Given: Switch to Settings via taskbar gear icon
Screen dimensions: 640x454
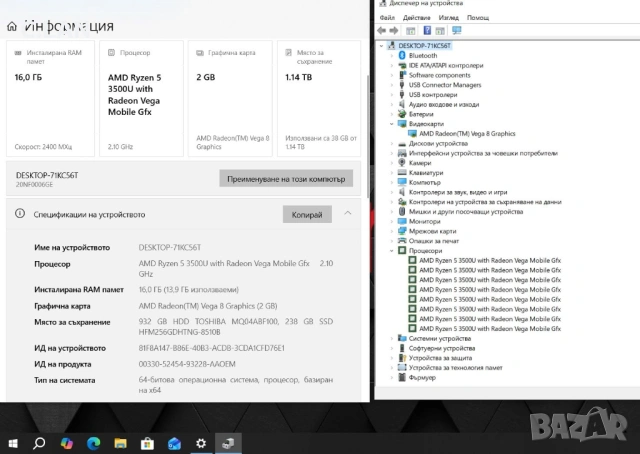Looking at the screenshot, I should pos(201,443).
